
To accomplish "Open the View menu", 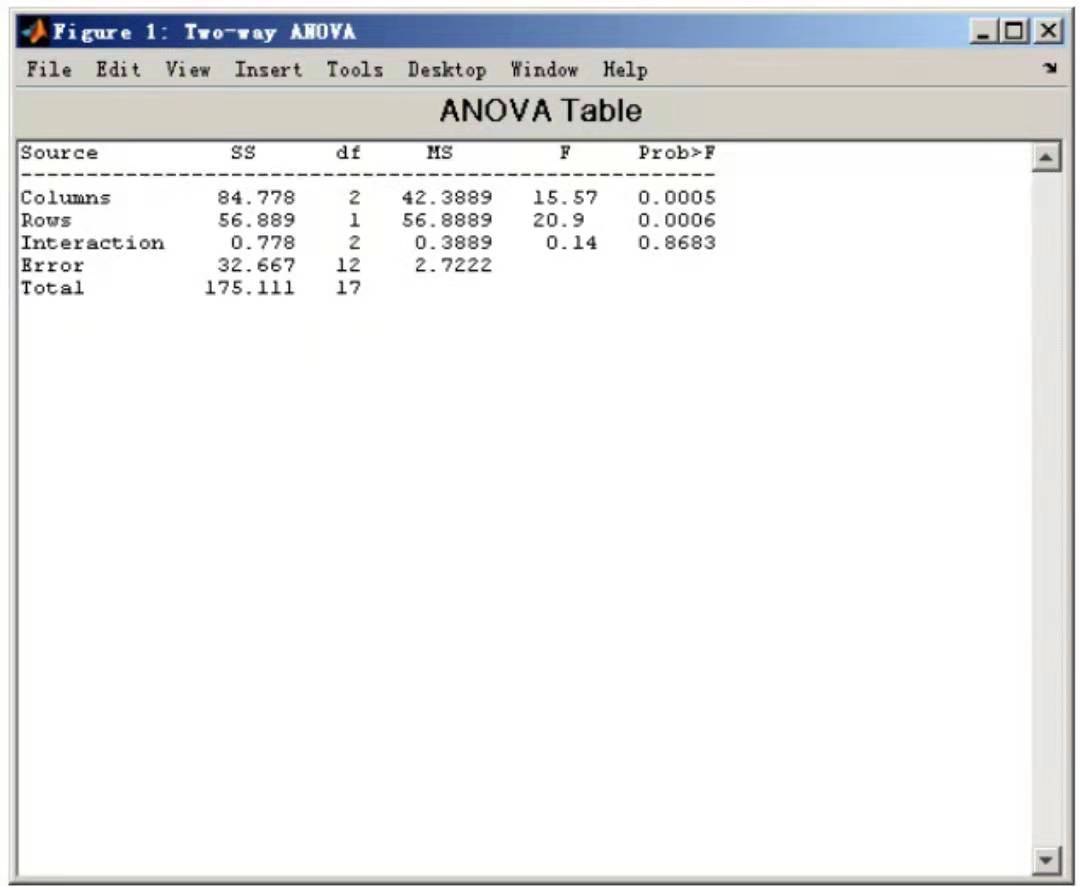I will tap(188, 70).
